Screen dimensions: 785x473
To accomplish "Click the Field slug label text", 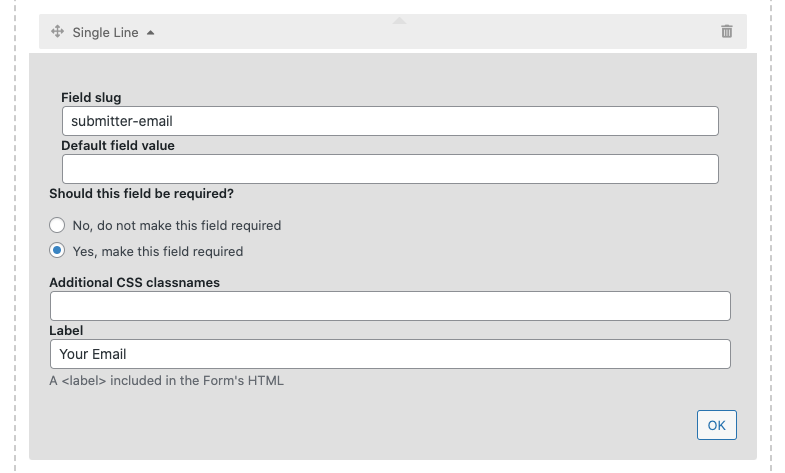I will tap(91, 98).
